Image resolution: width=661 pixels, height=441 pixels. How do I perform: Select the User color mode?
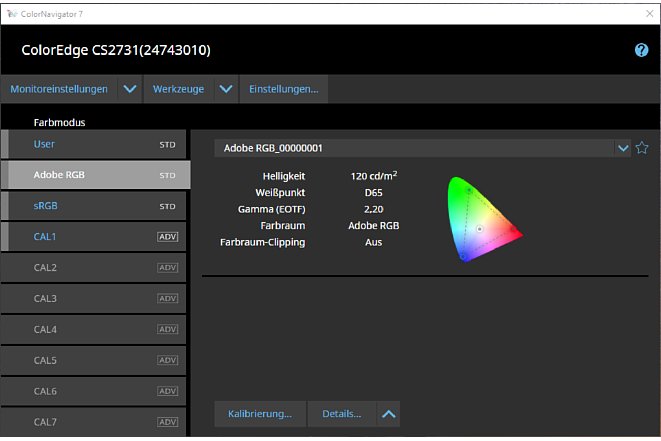[94, 144]
